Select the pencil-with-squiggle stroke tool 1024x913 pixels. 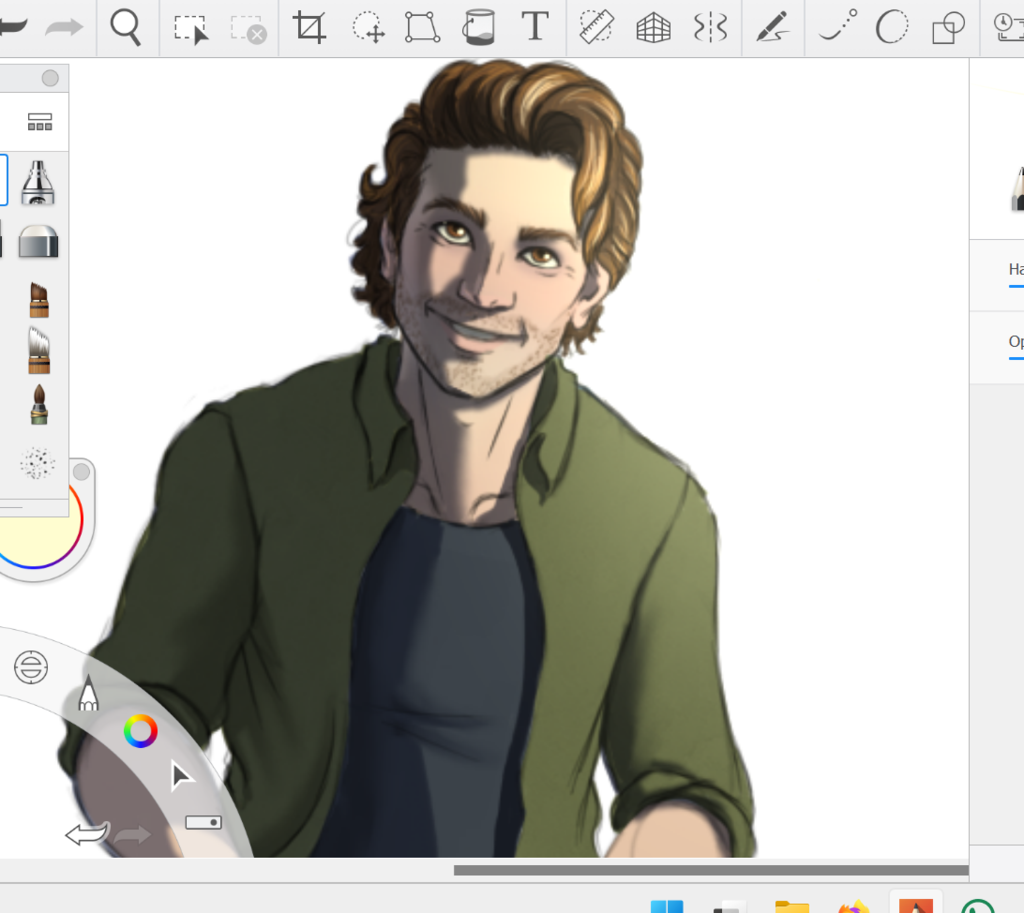(x=773, y=27)
